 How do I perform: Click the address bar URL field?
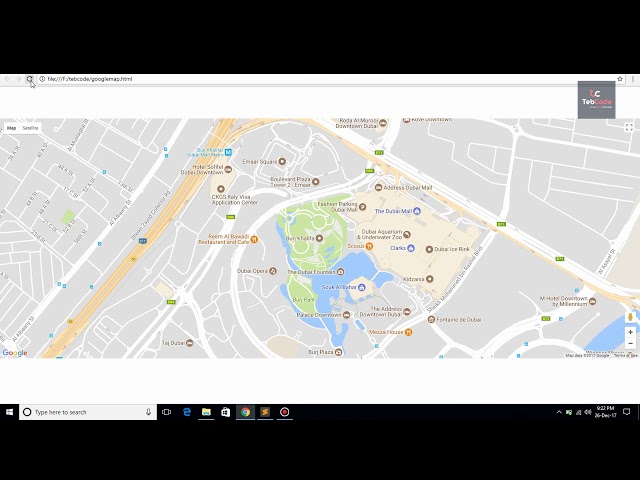click(327, 79)
